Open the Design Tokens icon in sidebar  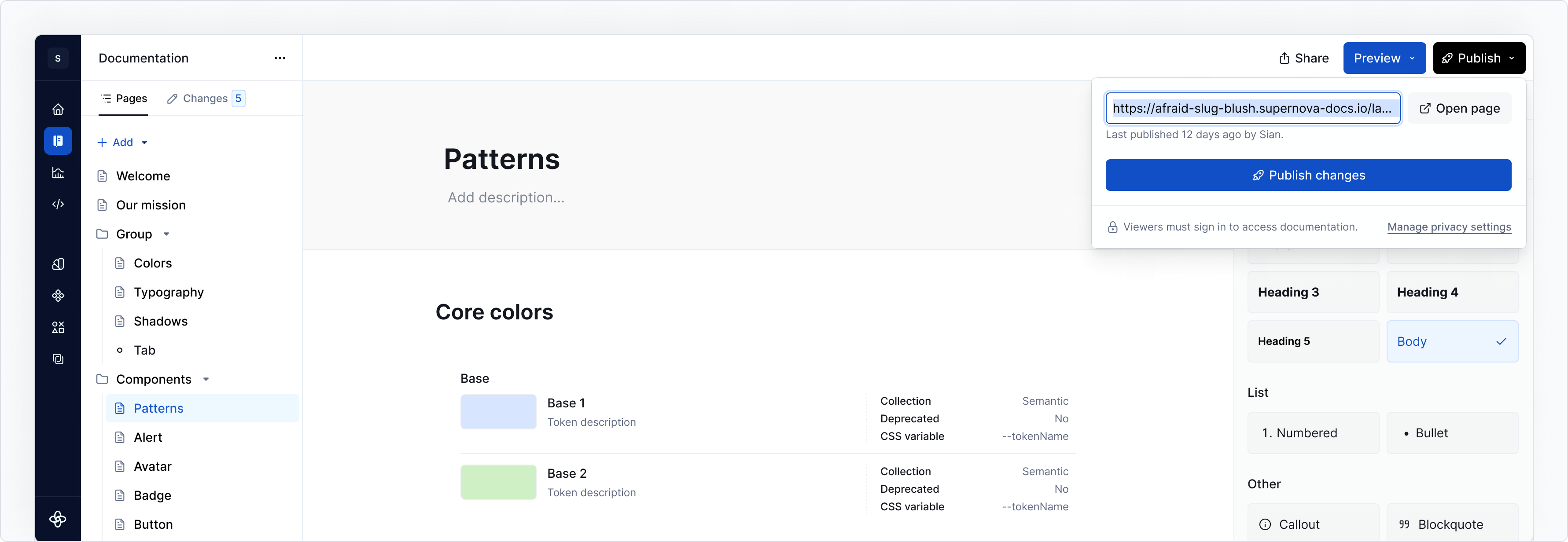[x=58, y=264]
